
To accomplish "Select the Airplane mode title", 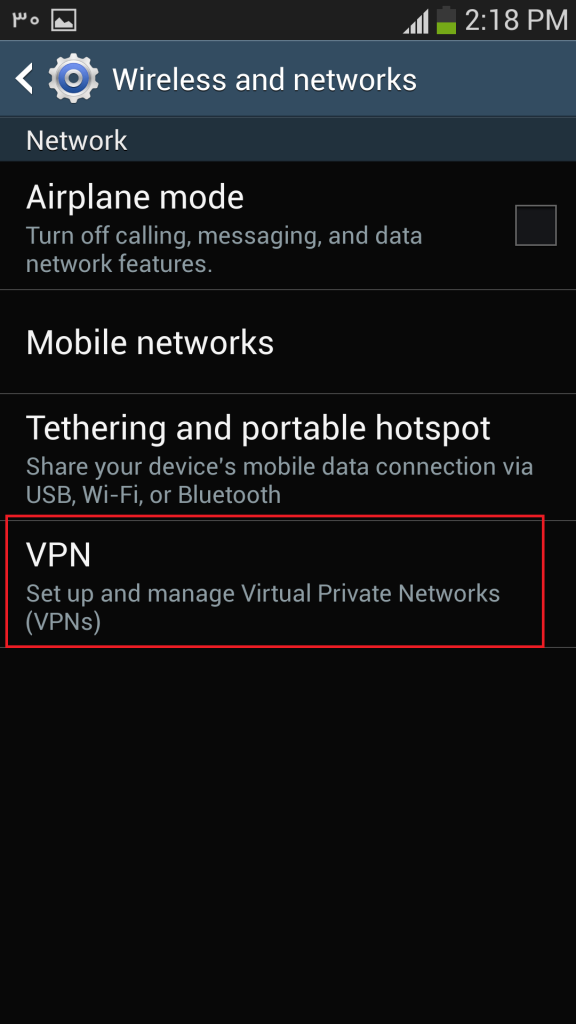I will click(135, 197).
